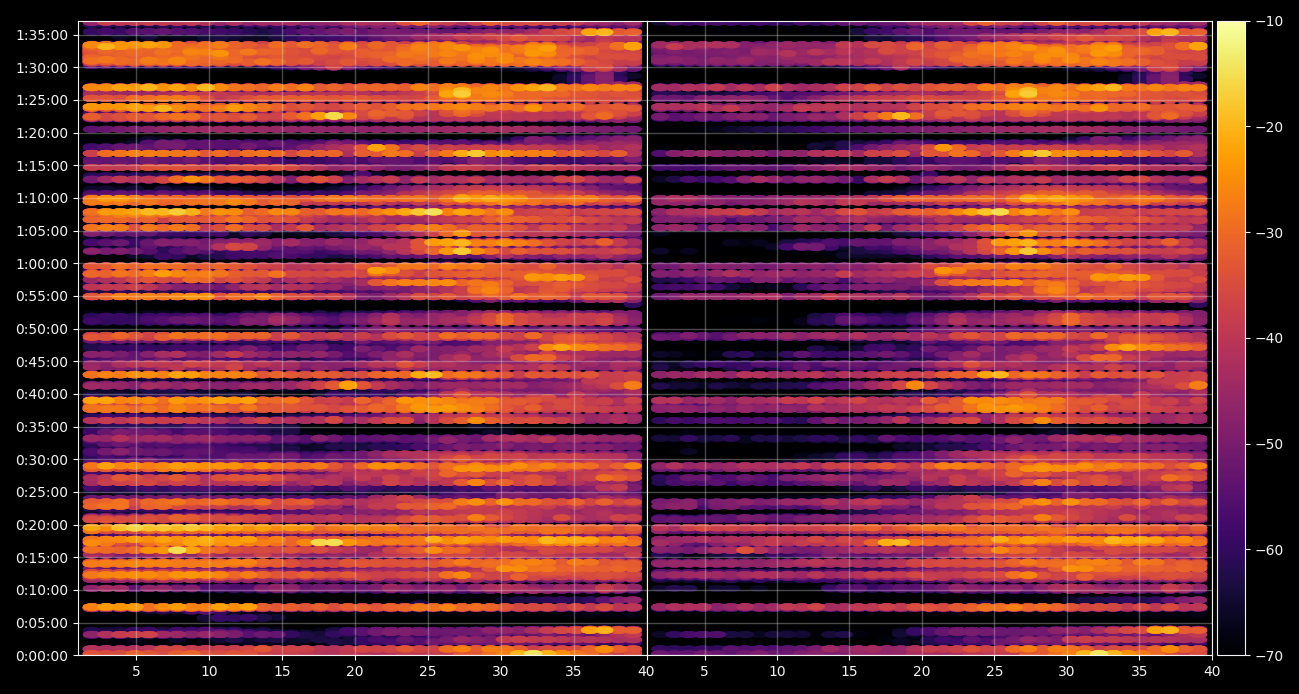Click the 0:55:00 time axis label
Viewport: 1299px width, 694px height.
click(x=42, y=296)
